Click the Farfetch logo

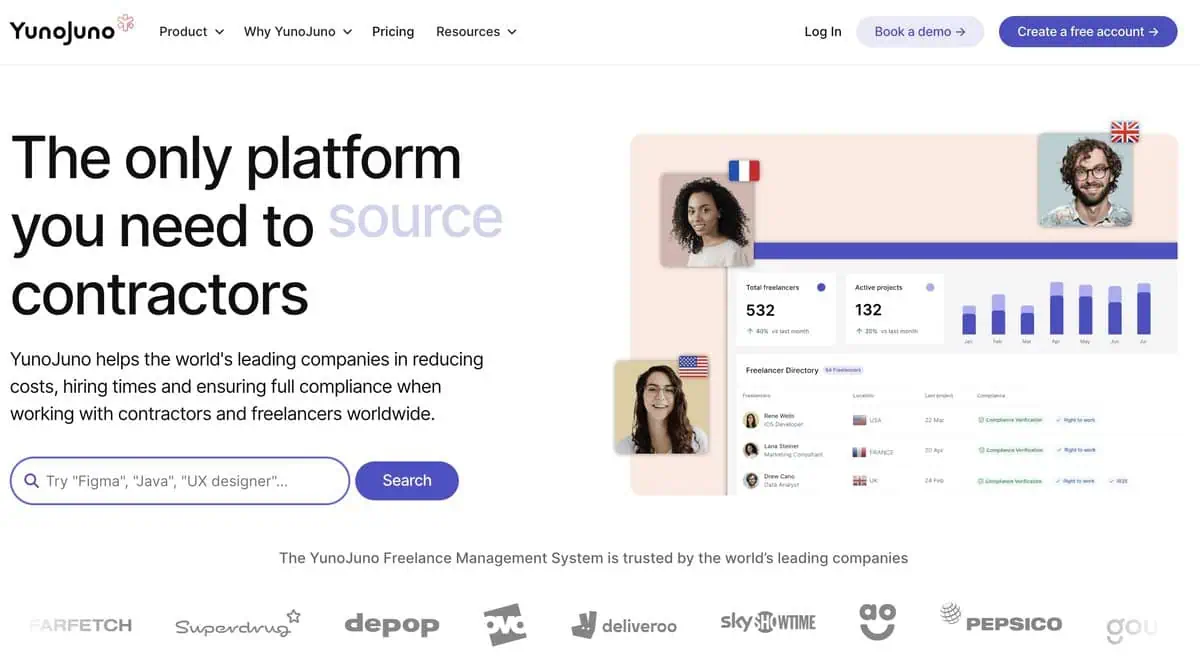pyautogui.click(x=81, y=625)
